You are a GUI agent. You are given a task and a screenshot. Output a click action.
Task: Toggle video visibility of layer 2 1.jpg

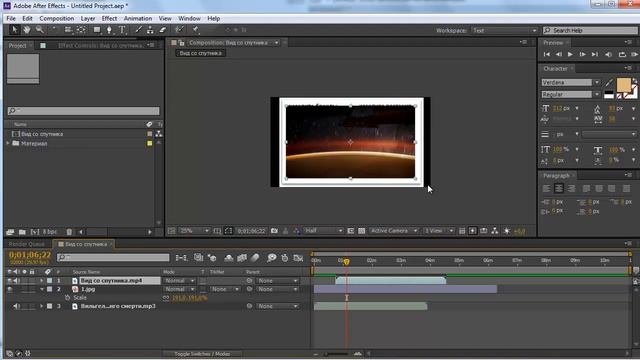(x=9, y=289)
